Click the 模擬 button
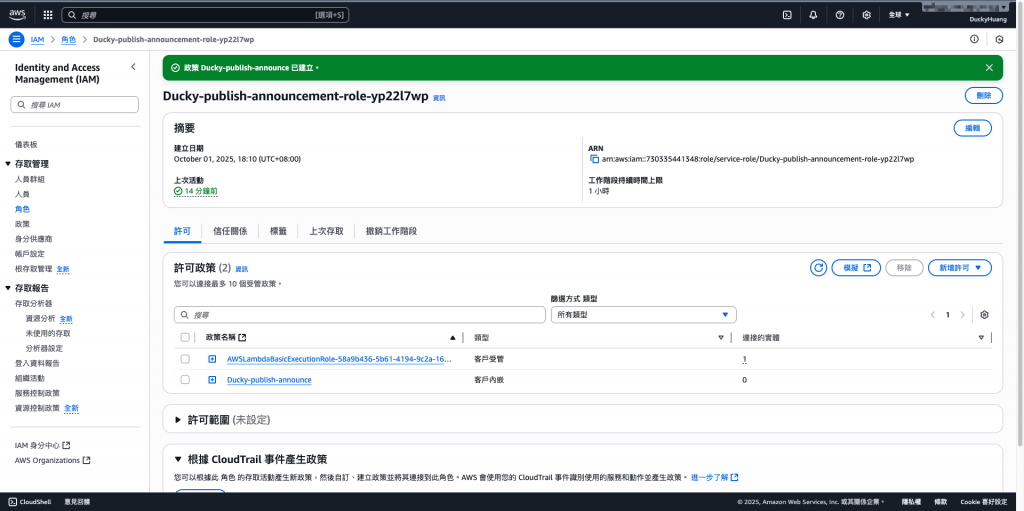The width and height of the screenshot is (1024, 511). click(856, 268)
